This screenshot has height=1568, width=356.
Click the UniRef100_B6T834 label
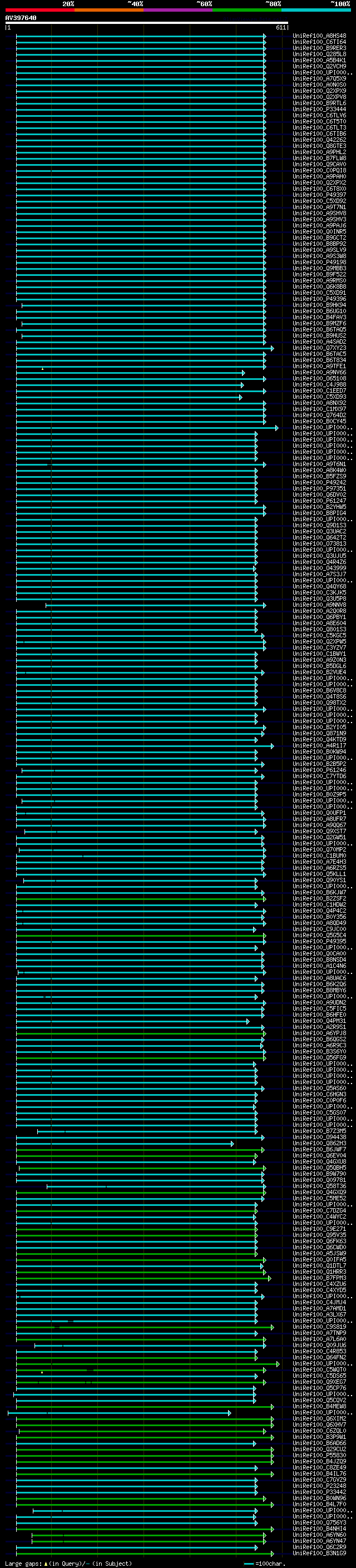(x=319, y=360)
